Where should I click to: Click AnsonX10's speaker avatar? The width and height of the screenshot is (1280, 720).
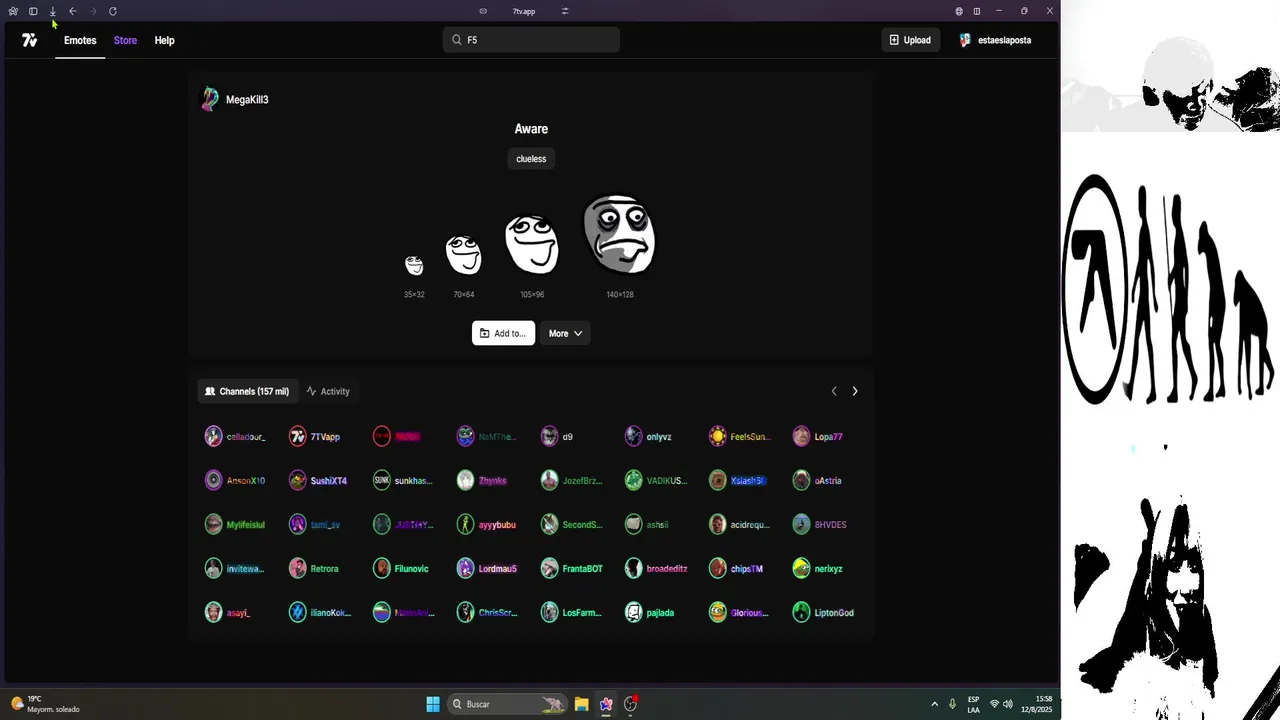pyautogui.click(x=213, y=480)
